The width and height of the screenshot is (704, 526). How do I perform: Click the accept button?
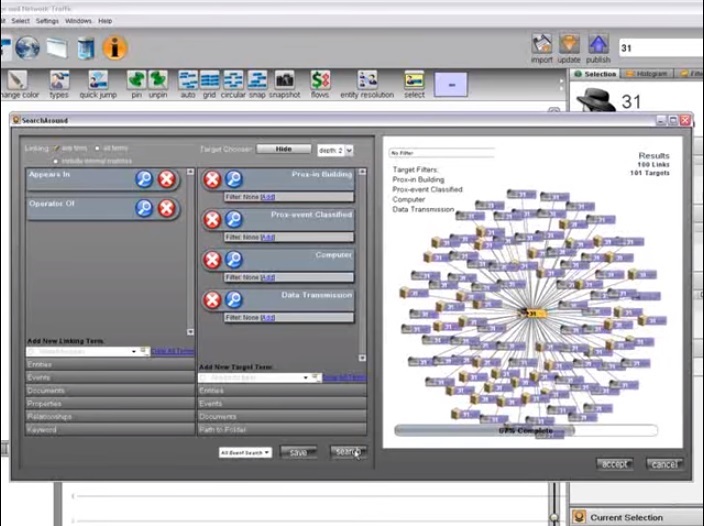coord(614,464)
